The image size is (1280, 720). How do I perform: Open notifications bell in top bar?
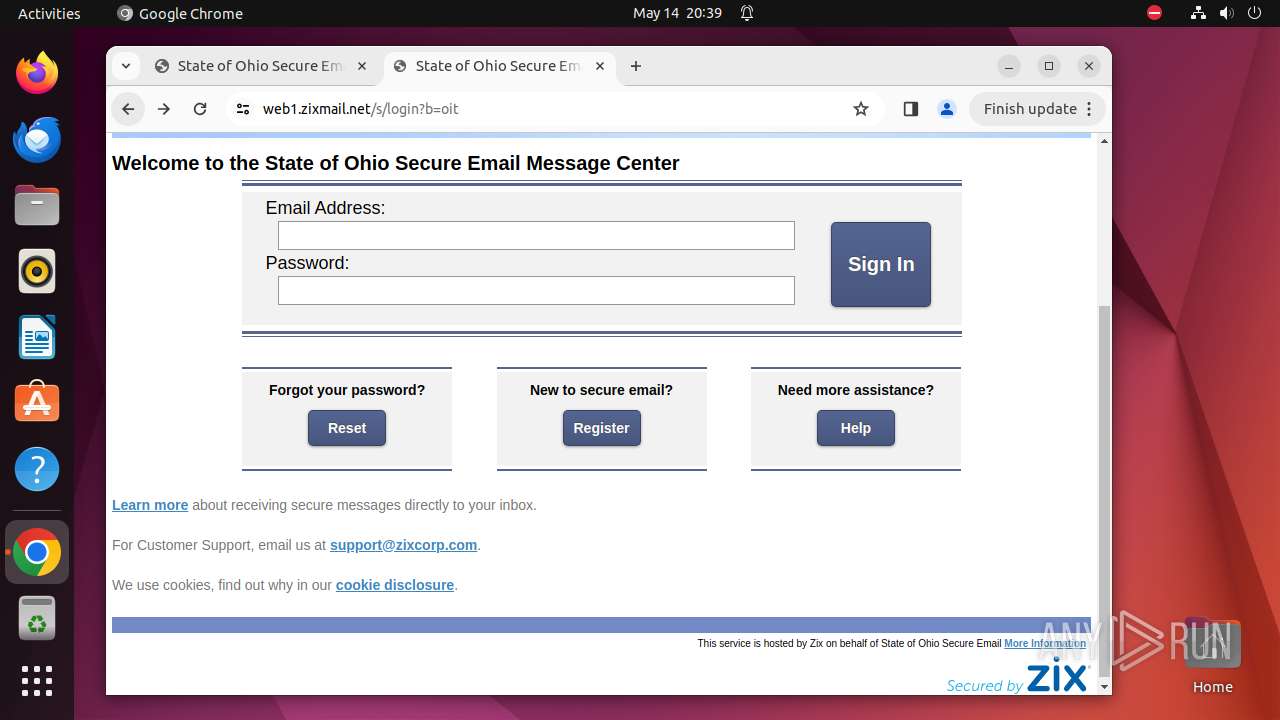[x=746, y=13]
